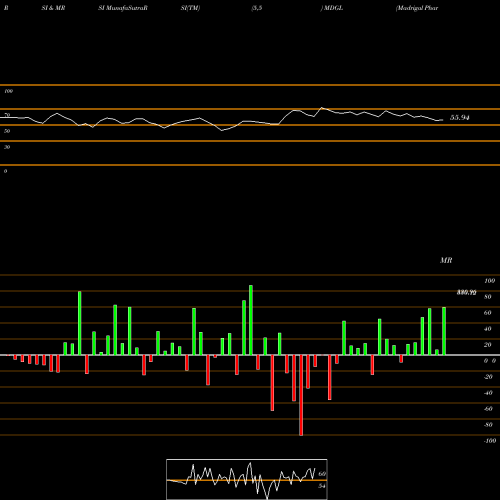This screenshot has width=500, height=500.
Task: Click the 54 label in the mini chart
Action: (322, 486)
